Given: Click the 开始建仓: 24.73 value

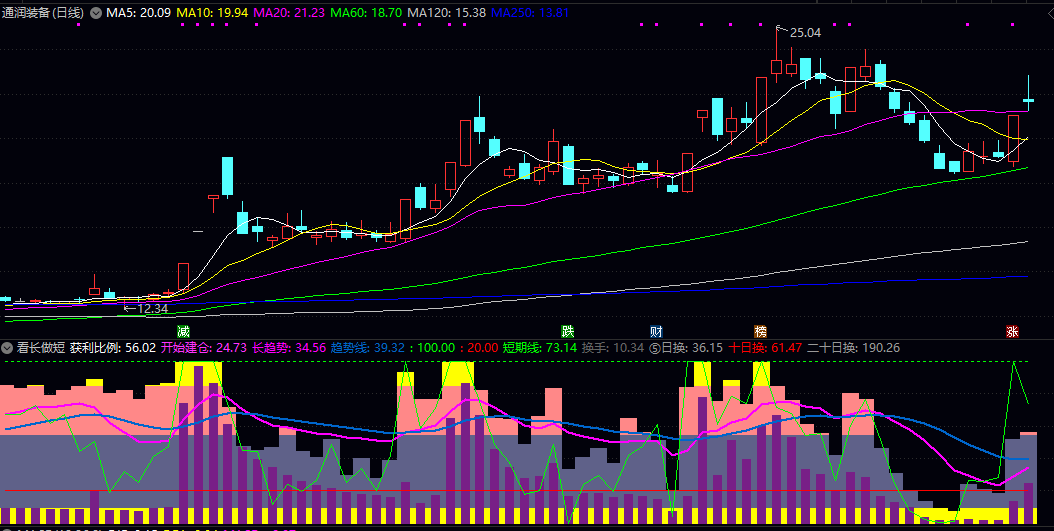Looking at the screenshot, I should pos(204,348).
